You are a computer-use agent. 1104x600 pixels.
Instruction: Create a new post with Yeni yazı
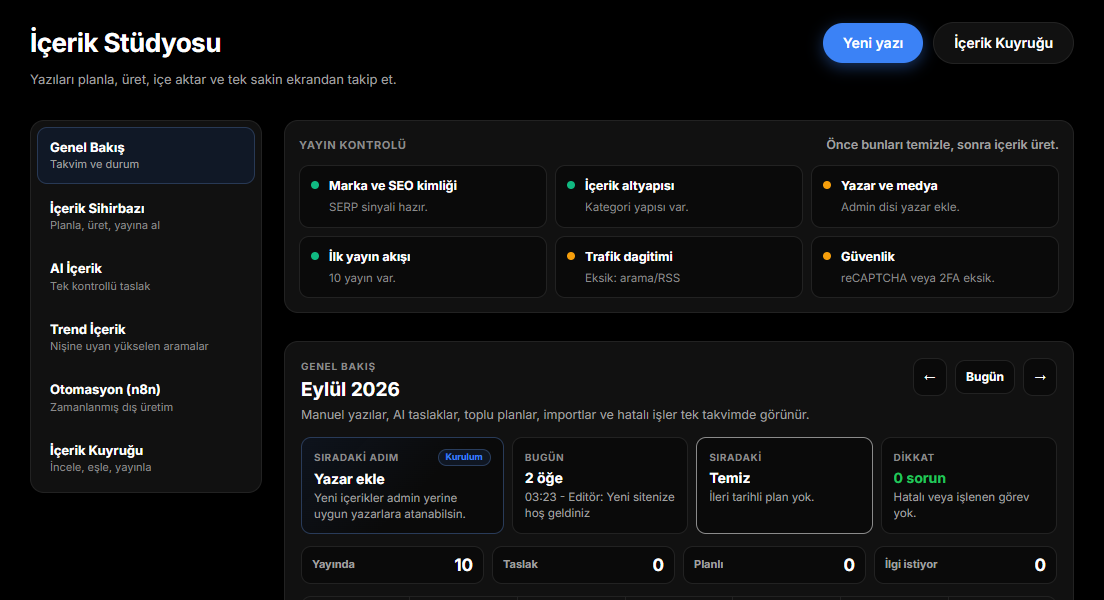point(872,43)
